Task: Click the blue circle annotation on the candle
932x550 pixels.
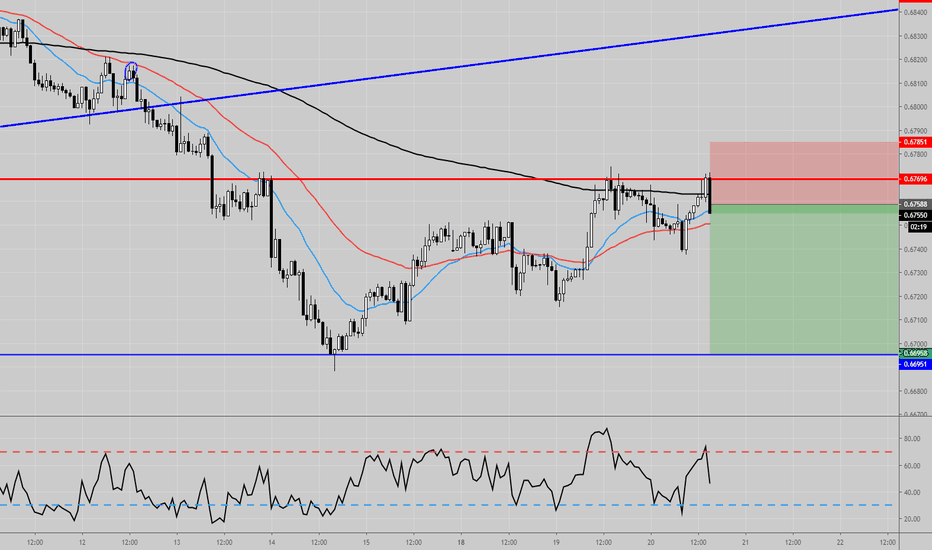Action: (131, 69)
